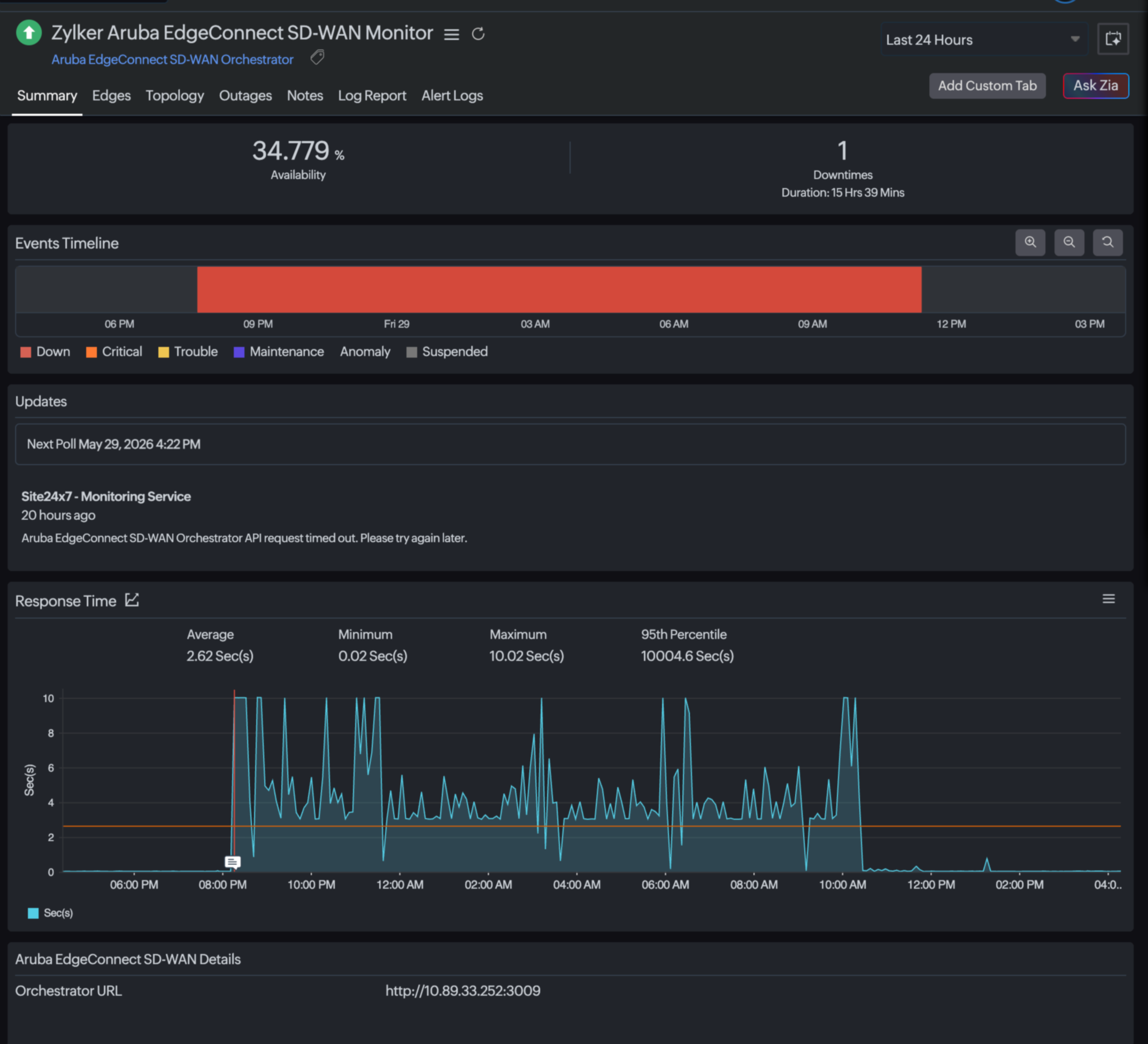1148x1044 pixels.
Task: Open the Aruba EdgeConnect SD-WAN Orchestrator link
Action: click(173, 59)
